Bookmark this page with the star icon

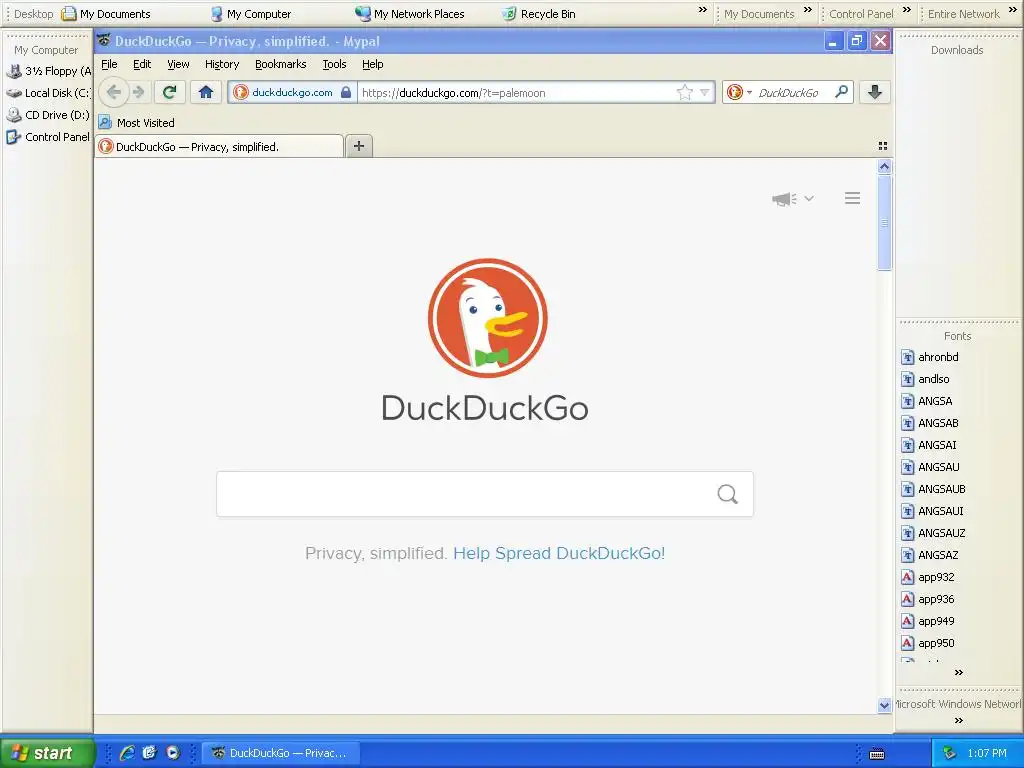(x=684, y=93)
